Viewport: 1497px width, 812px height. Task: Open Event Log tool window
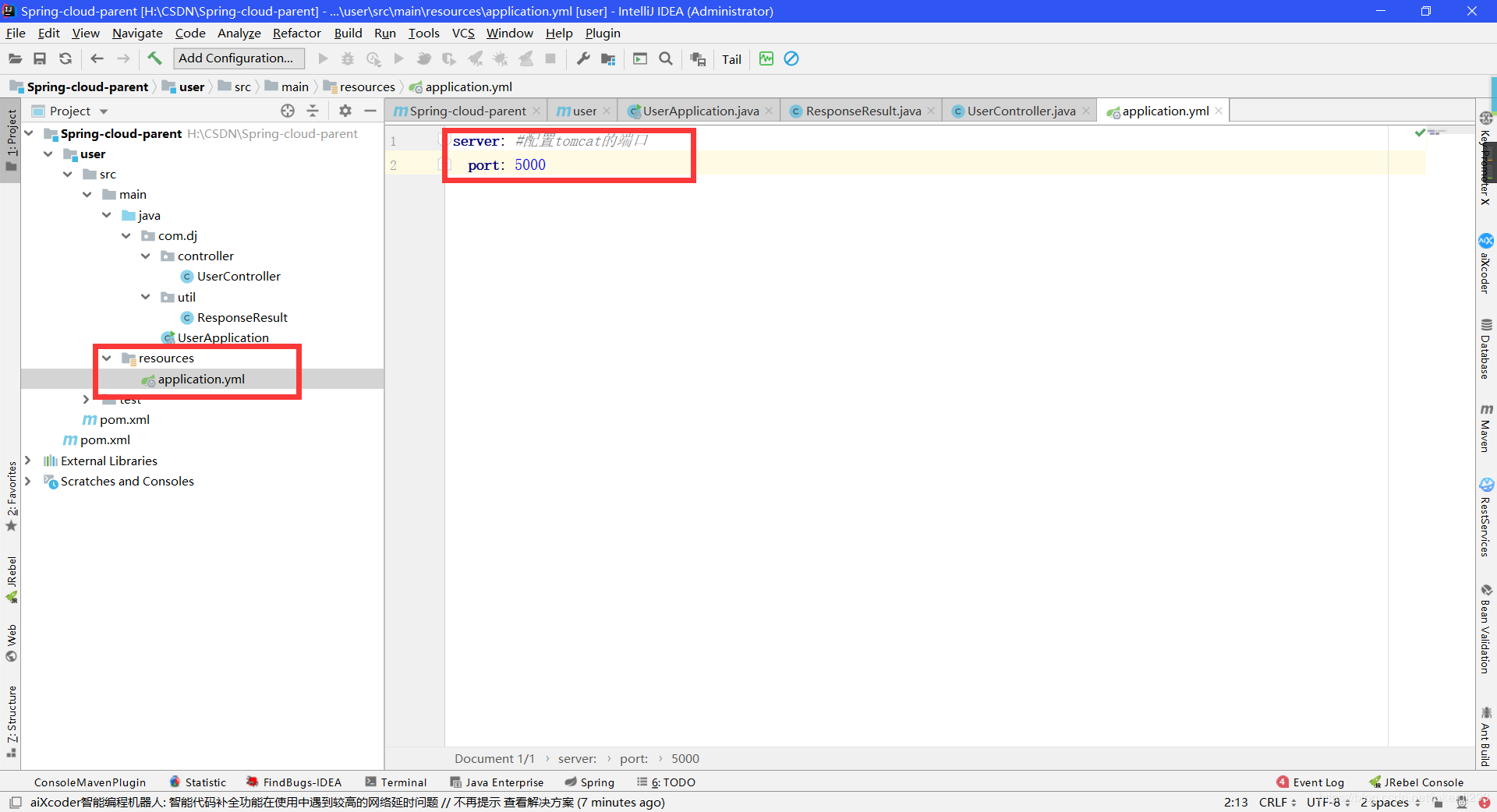tap(1310, 782)
